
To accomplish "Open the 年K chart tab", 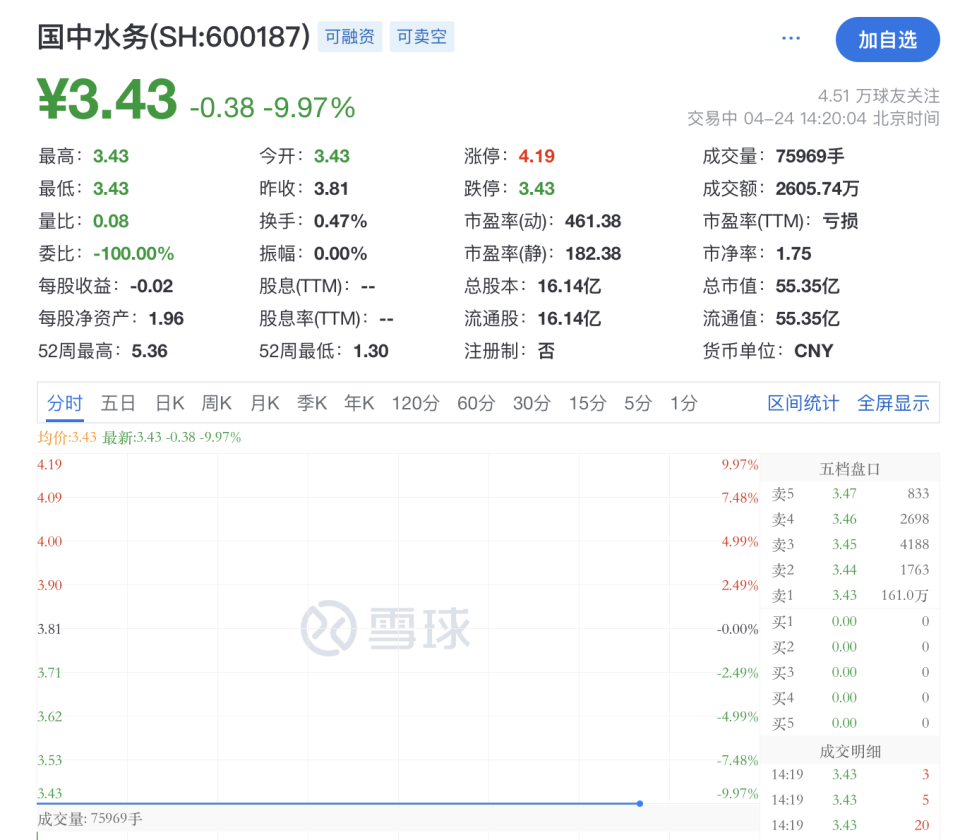I will 359,403.
